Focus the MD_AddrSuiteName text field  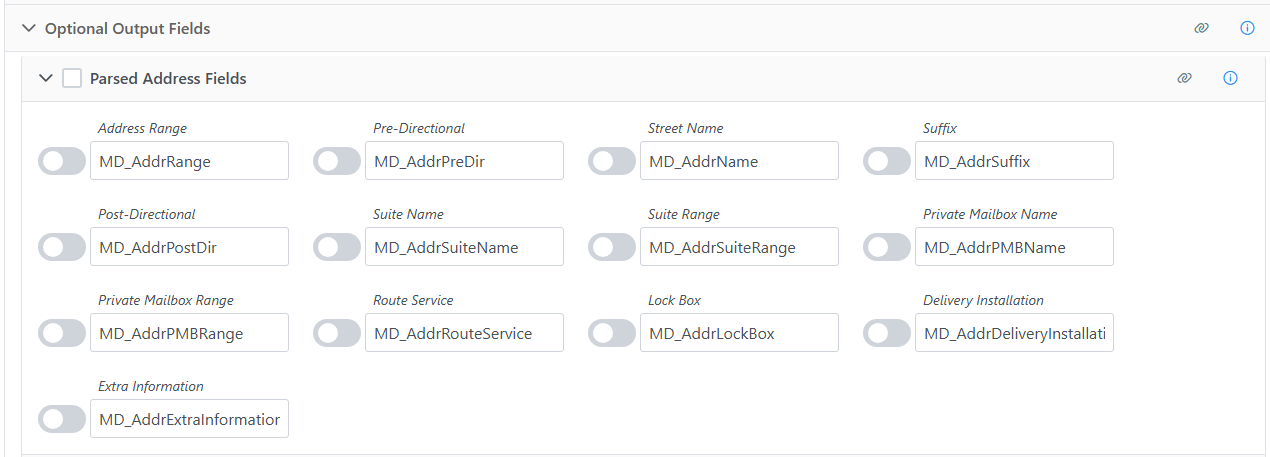coord(464,247)
